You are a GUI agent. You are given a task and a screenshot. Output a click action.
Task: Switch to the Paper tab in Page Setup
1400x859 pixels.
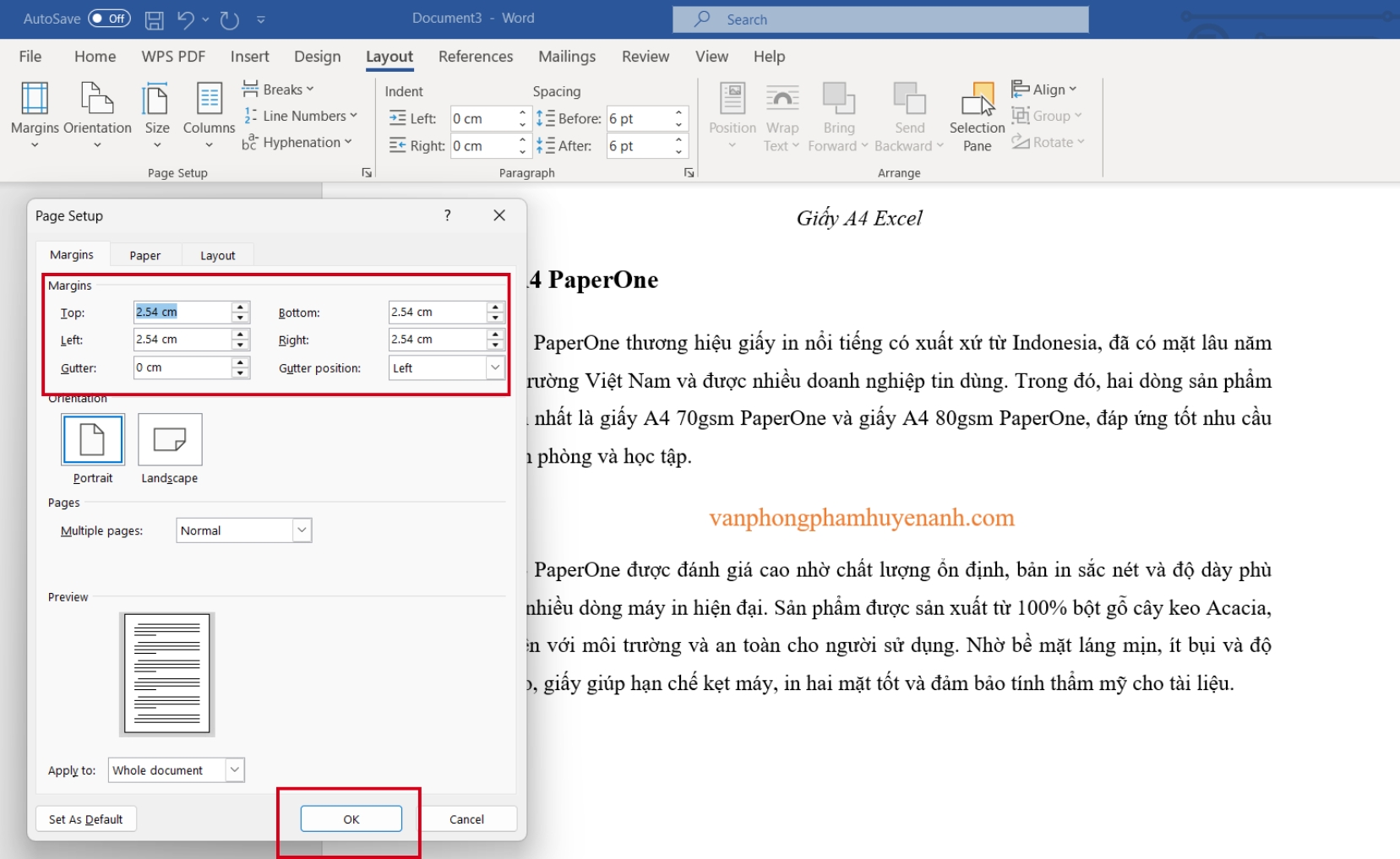tap(145, 255)
